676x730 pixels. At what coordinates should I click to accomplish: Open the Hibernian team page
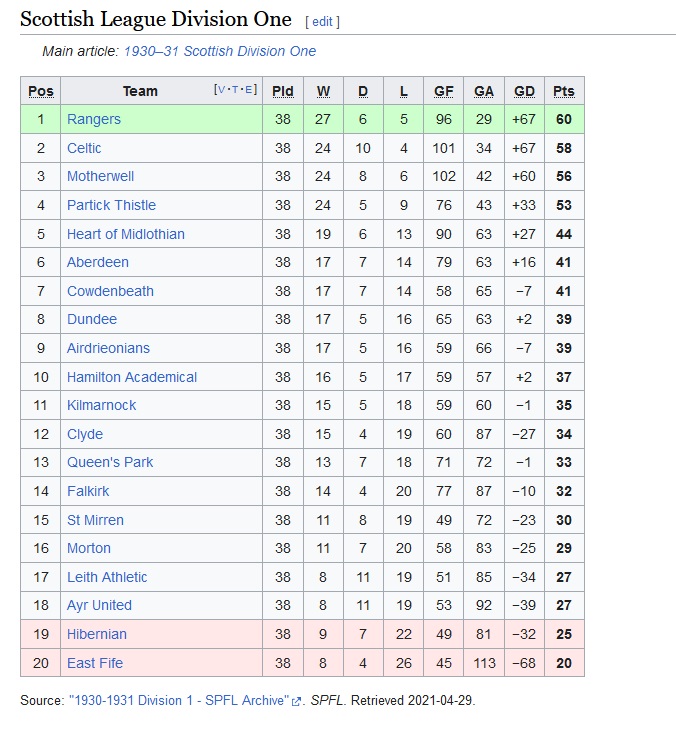click(x=97, y=634)
